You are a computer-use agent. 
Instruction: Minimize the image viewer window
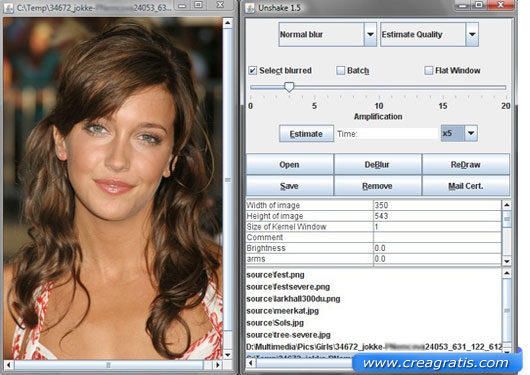pyautogui.click(x=182, y=5)
